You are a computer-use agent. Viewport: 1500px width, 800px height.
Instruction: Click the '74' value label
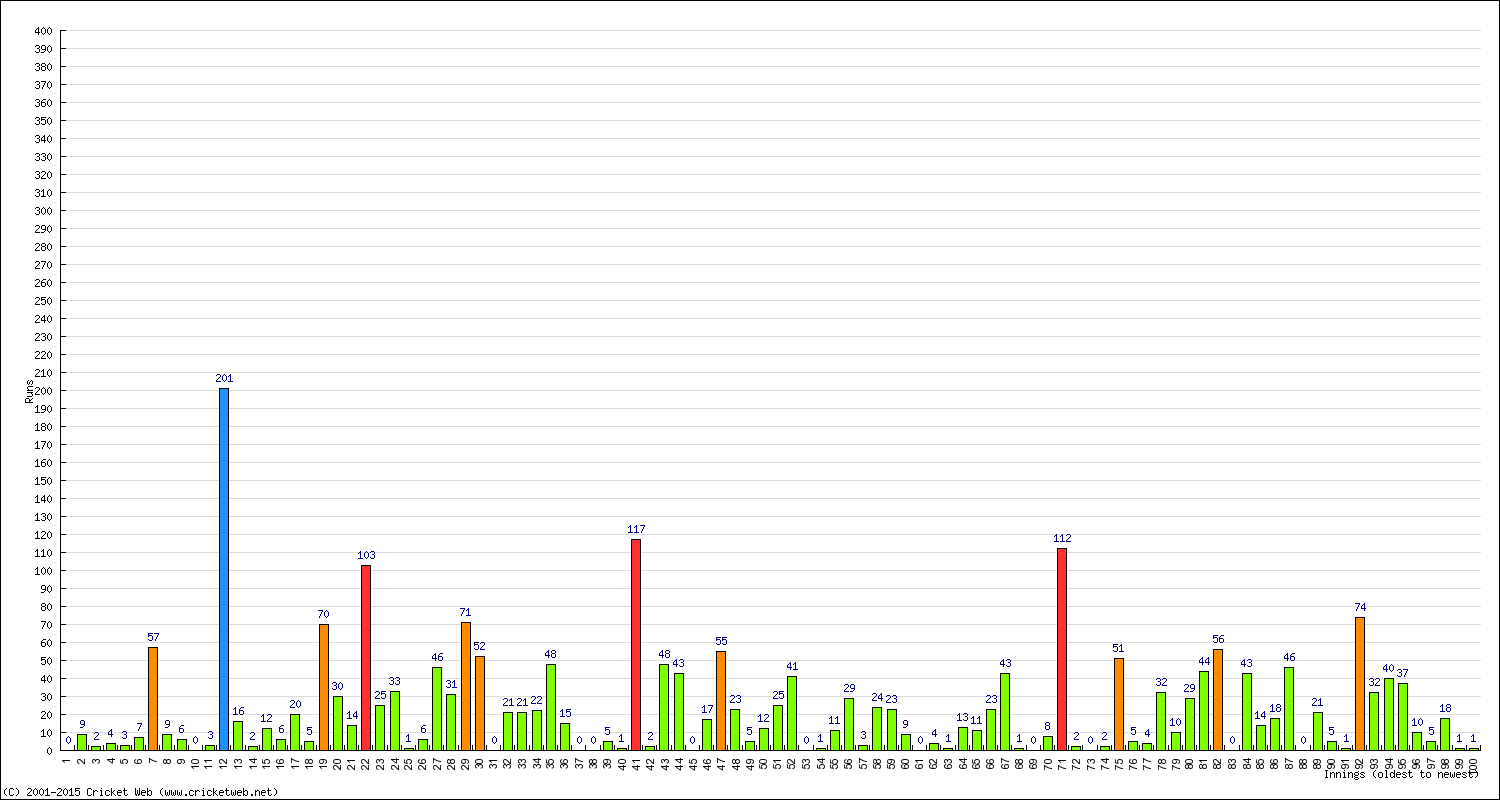1360,607
